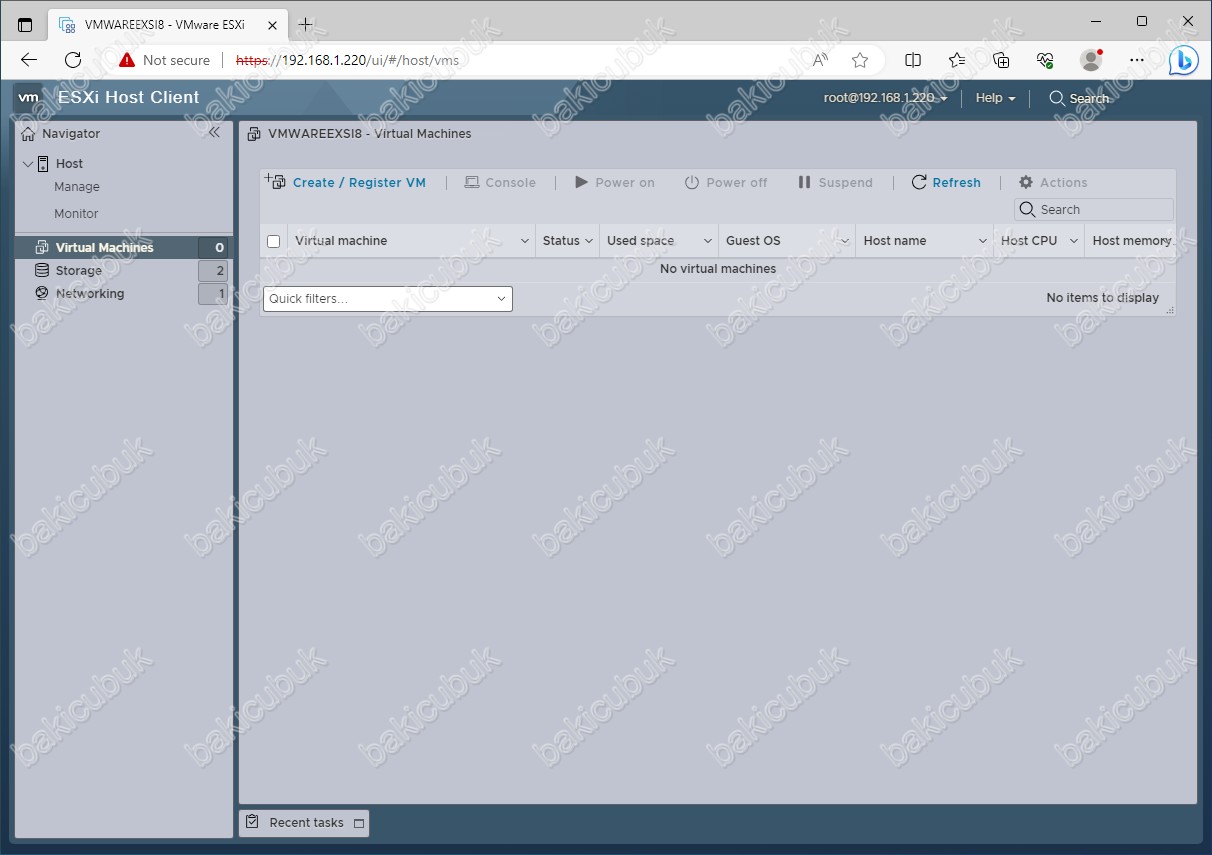Toggle the select-all virtual machines checkbox
The width and height of the screenshot is (1212, 855).
274,241
